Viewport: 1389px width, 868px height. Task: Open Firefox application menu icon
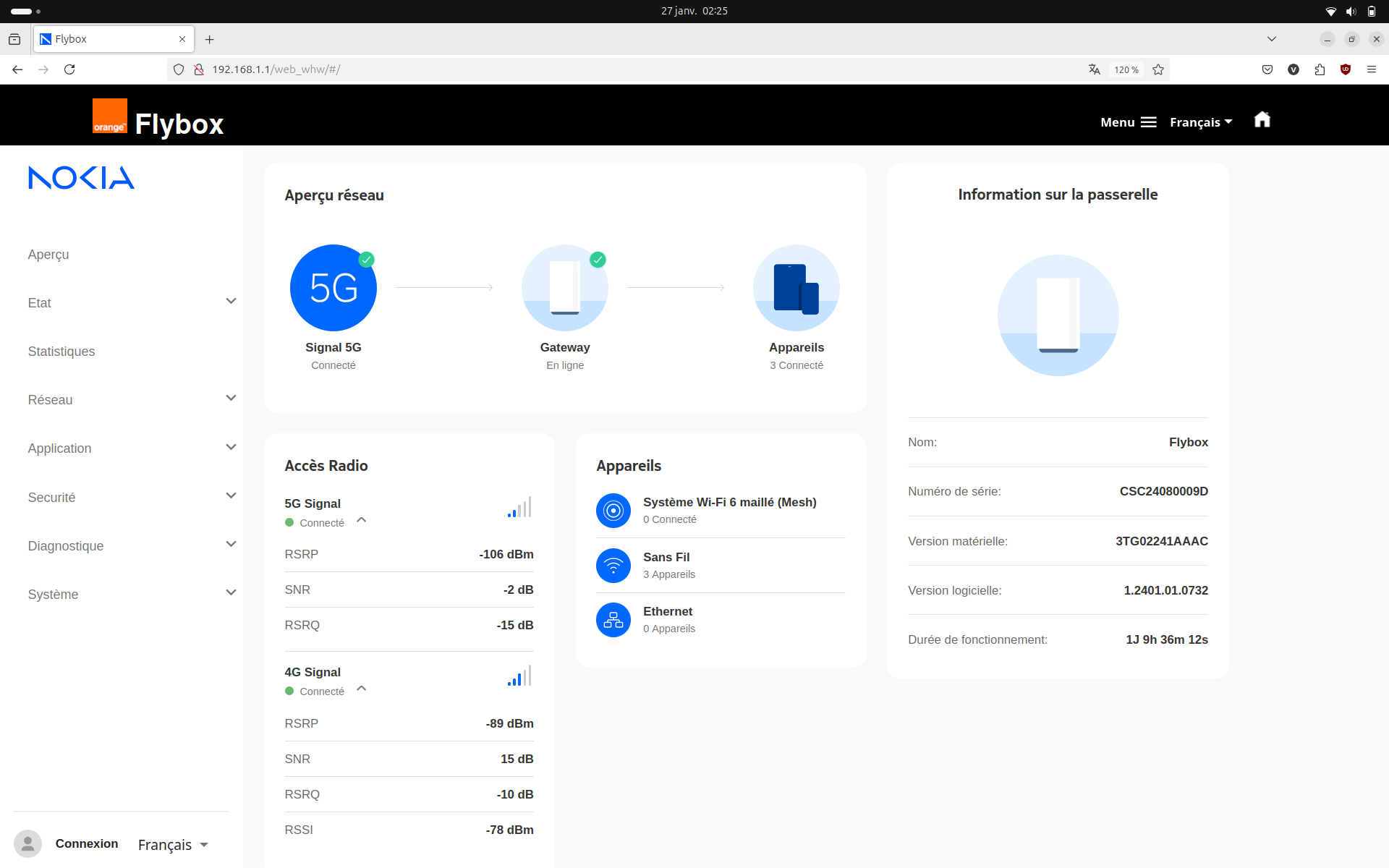pyautogui.click(x=1372, y=69)
